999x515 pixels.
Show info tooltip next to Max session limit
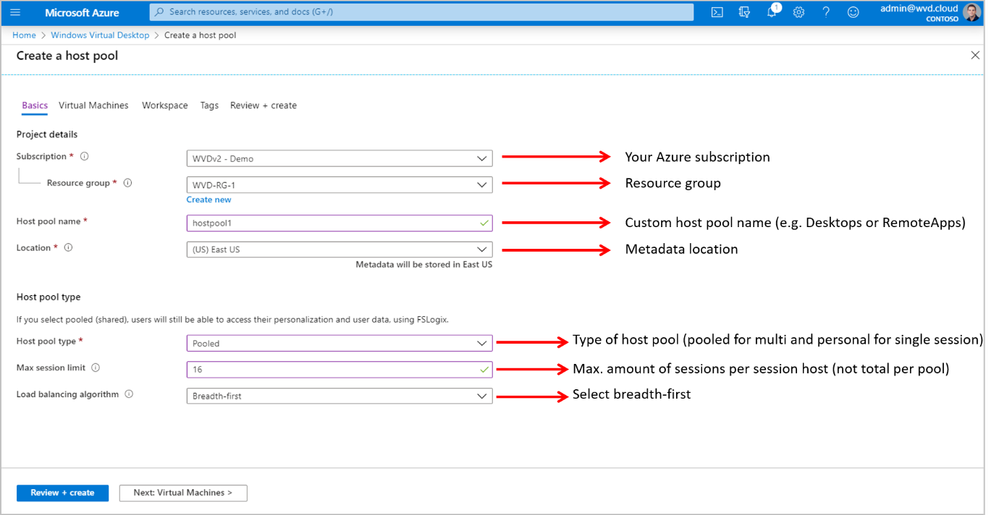[96, 368]
